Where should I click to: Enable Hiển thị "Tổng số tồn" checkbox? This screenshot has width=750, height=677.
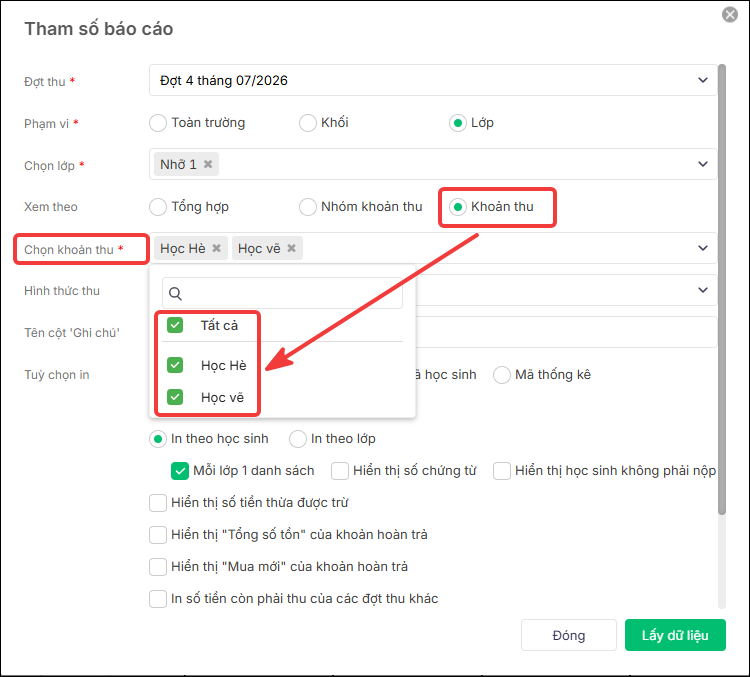(158, 535)
